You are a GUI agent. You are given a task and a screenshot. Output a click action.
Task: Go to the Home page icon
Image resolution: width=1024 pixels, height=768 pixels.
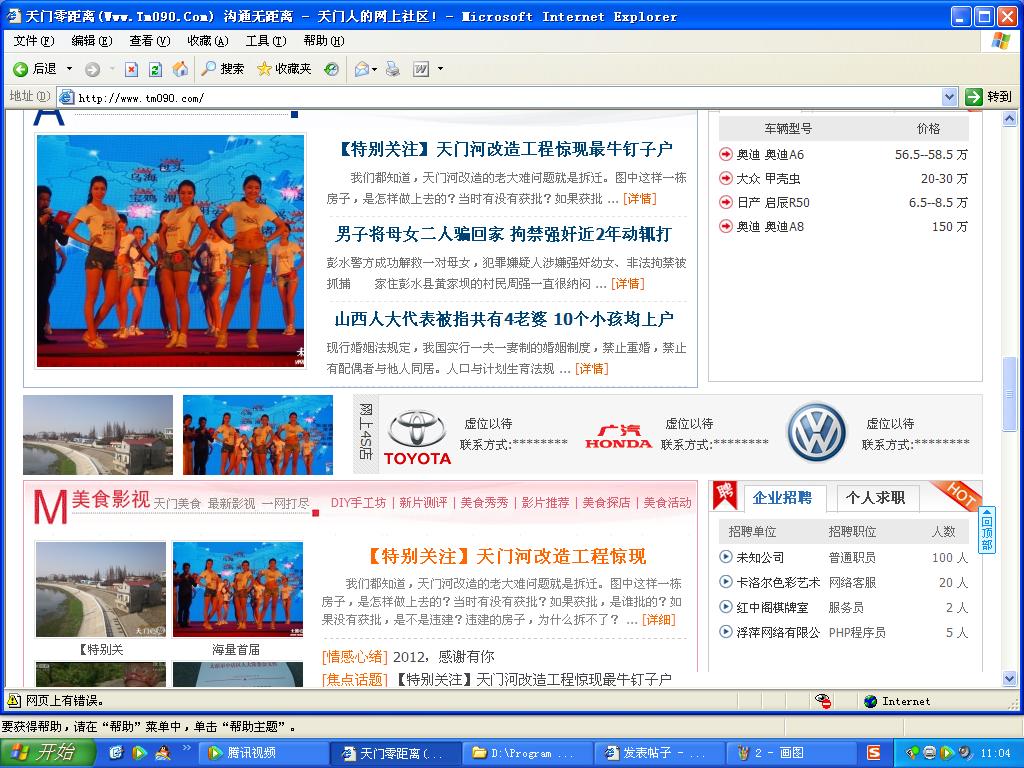(180, 69)
